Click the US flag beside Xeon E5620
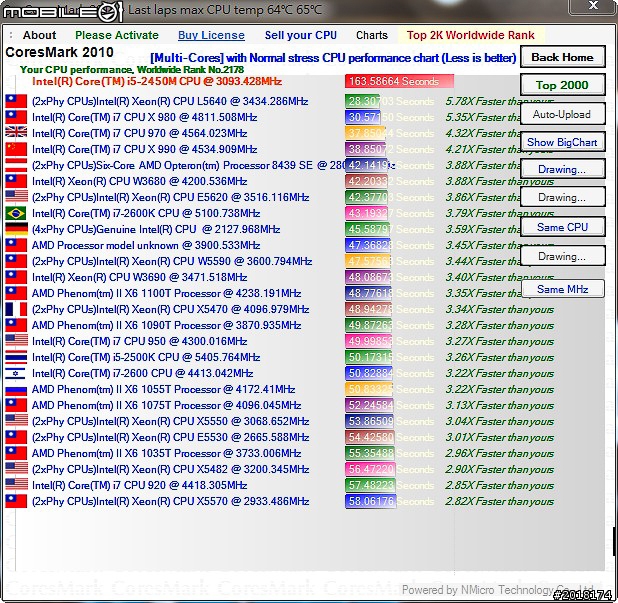This screenshot has width=618, height=603. click(x=16, y=197)
